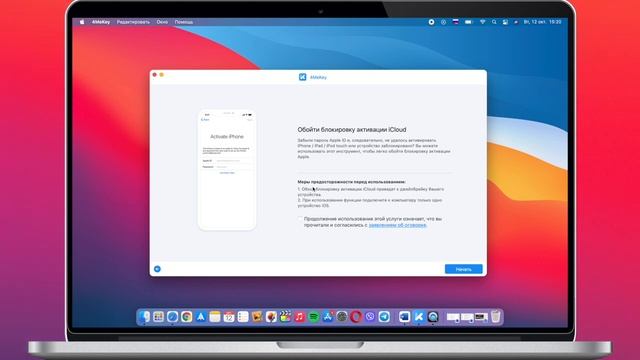Click the 4MeKey logo in the title bar
Image resolution: width=640 pixels, height=360 pixels.
[x=302, y=77]
